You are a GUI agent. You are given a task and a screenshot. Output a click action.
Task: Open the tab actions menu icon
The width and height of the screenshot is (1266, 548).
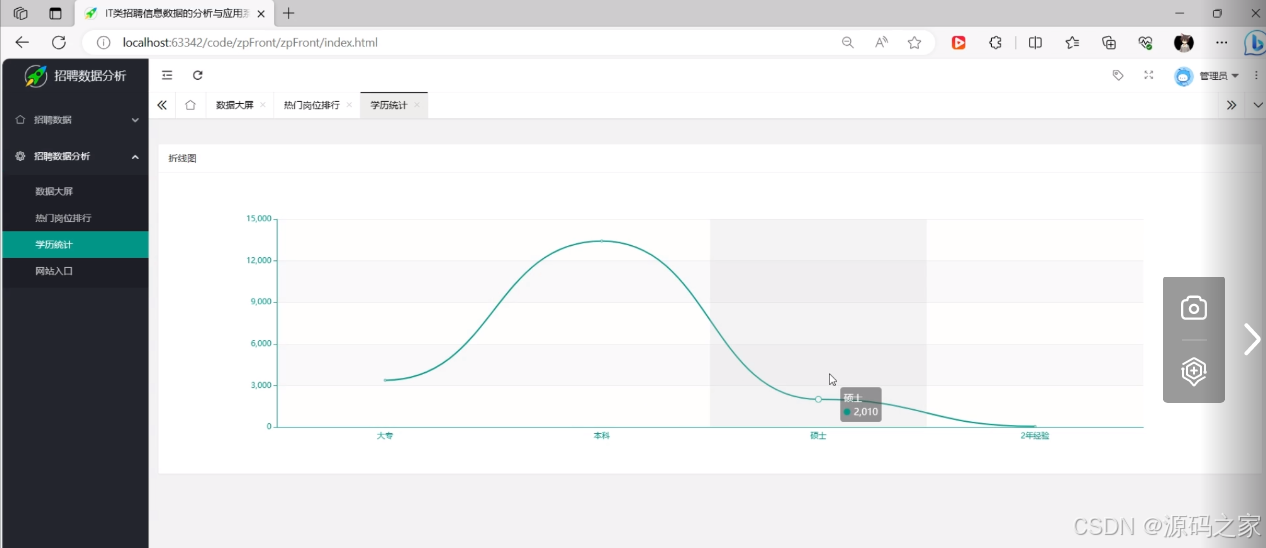tap(55, 13)
